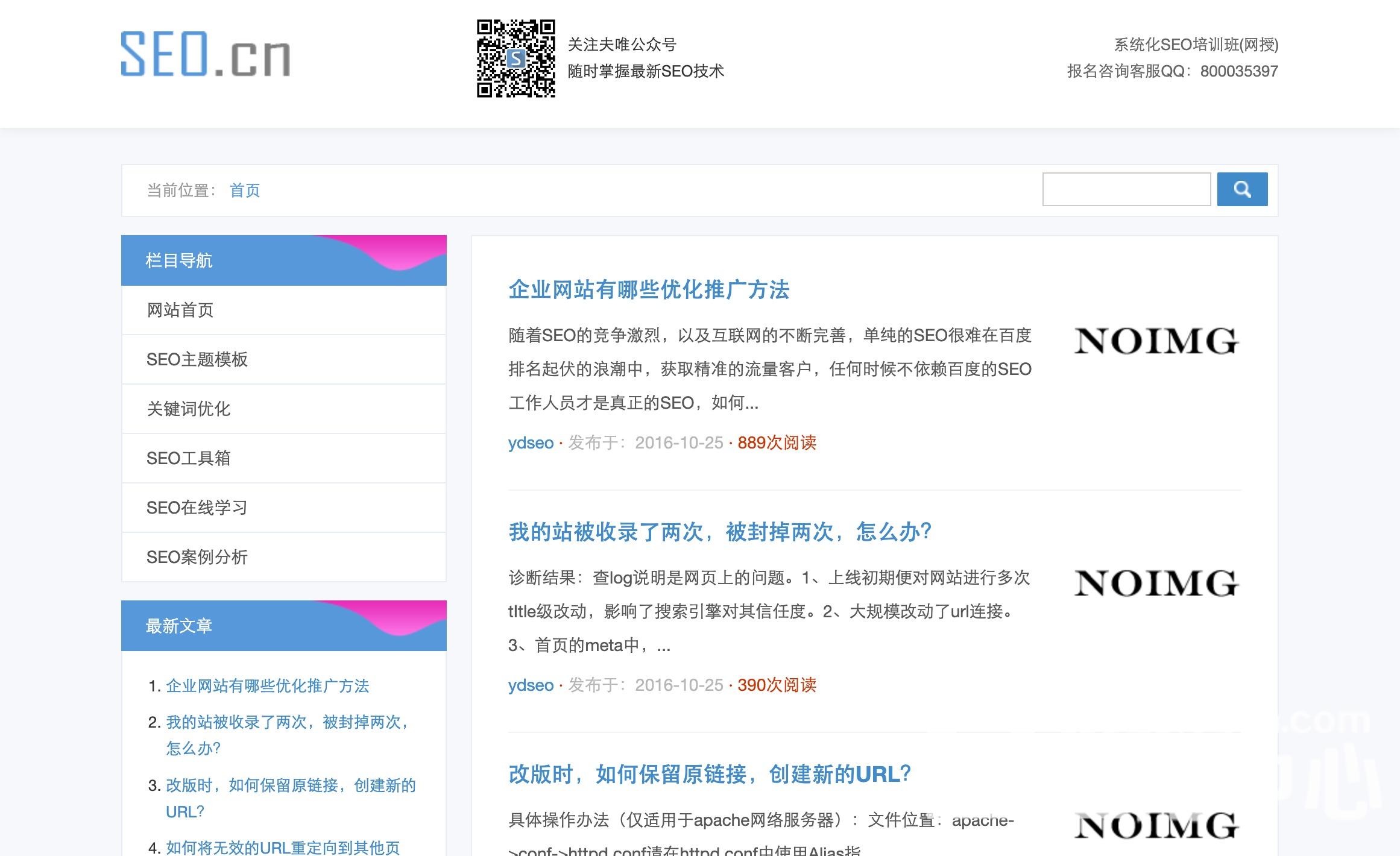Click NOIMG thumbnail of the second article
This screenshot has height=856, width=1400.
(x=1156, y=584)
